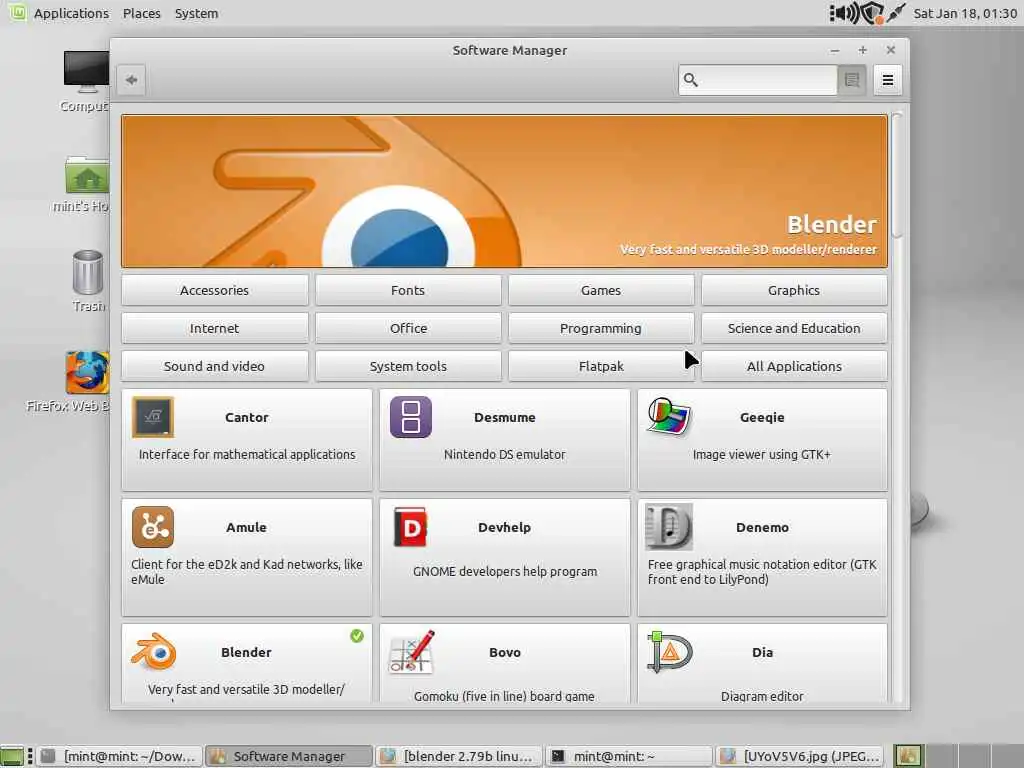The image size is (1024, 768).
Task: Open the hamburger menu in Software Manager
Action: pyautogui.click(x=888, y=80)
